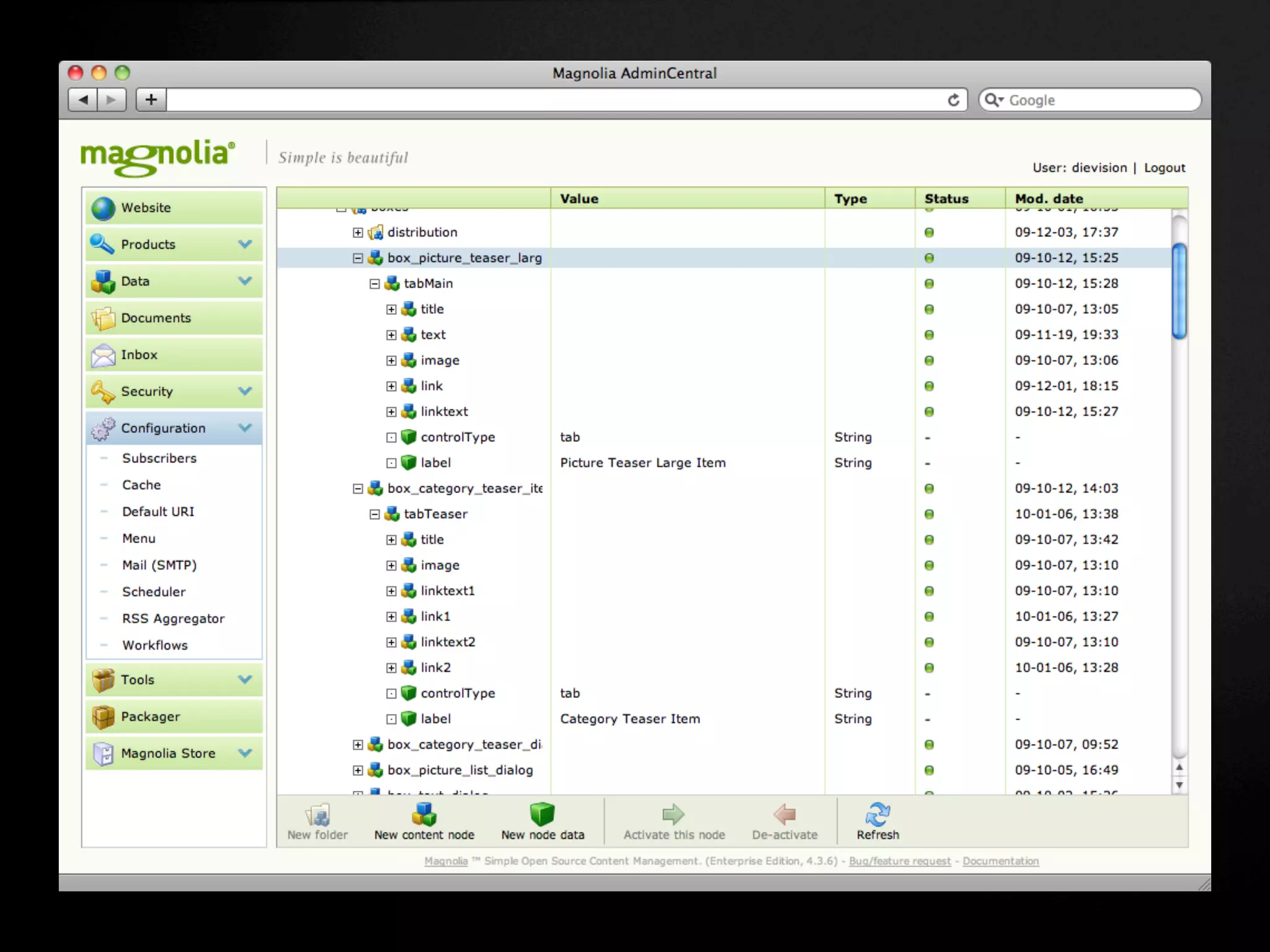This screenshot has height=952, width=1270.
Task: Open the Inbox envelope icon
Action: coord(103,355)
